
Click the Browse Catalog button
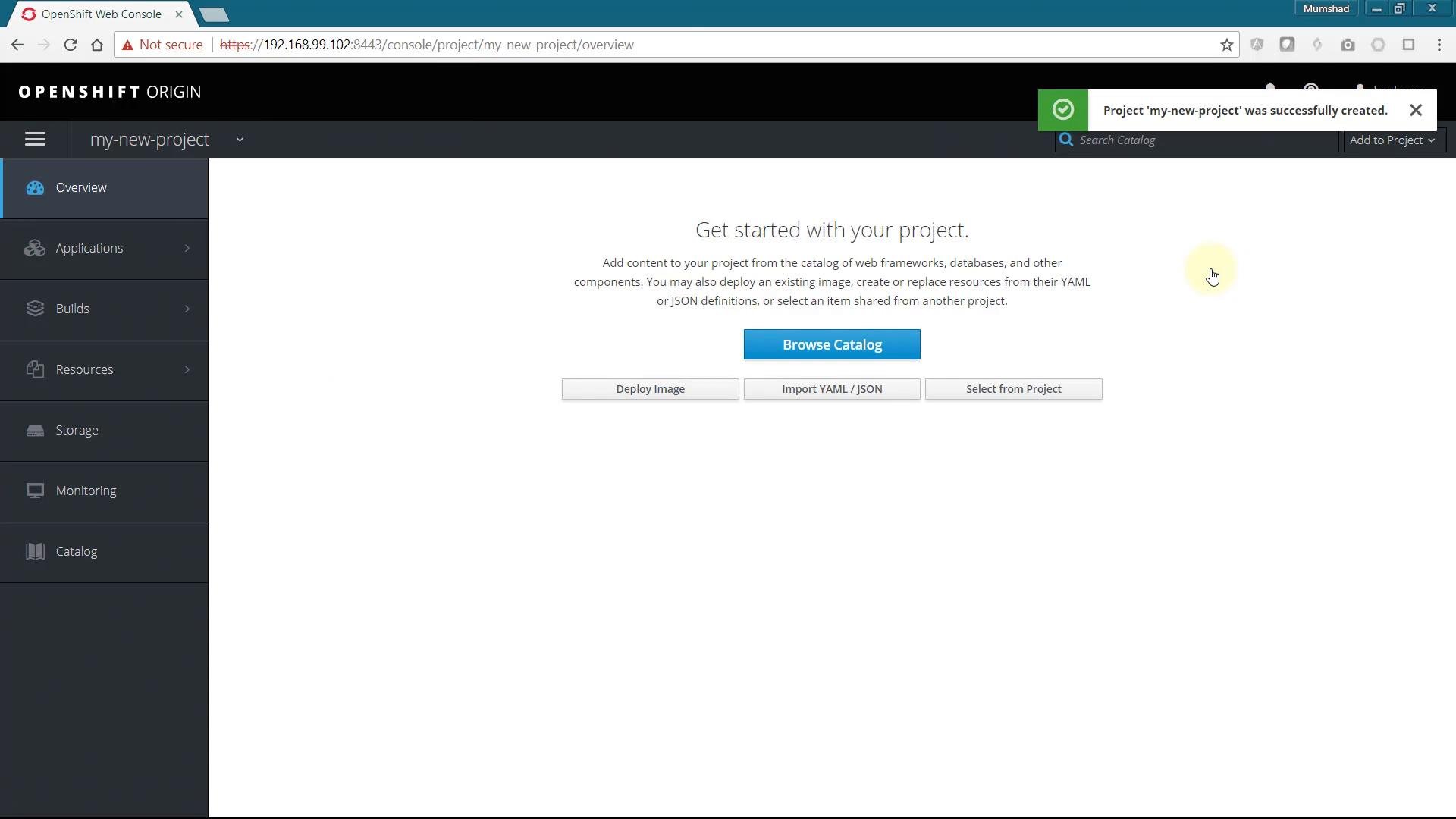click(832, 344)
